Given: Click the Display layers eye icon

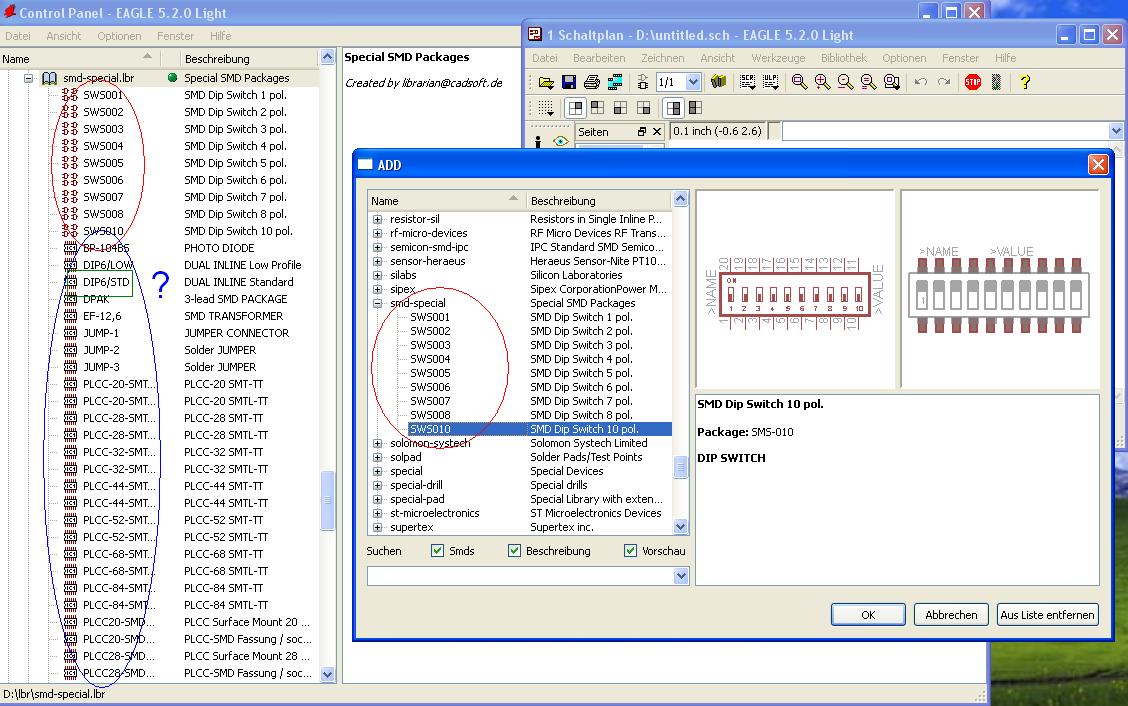Looking at the screenshot, I should pos(560,141).
